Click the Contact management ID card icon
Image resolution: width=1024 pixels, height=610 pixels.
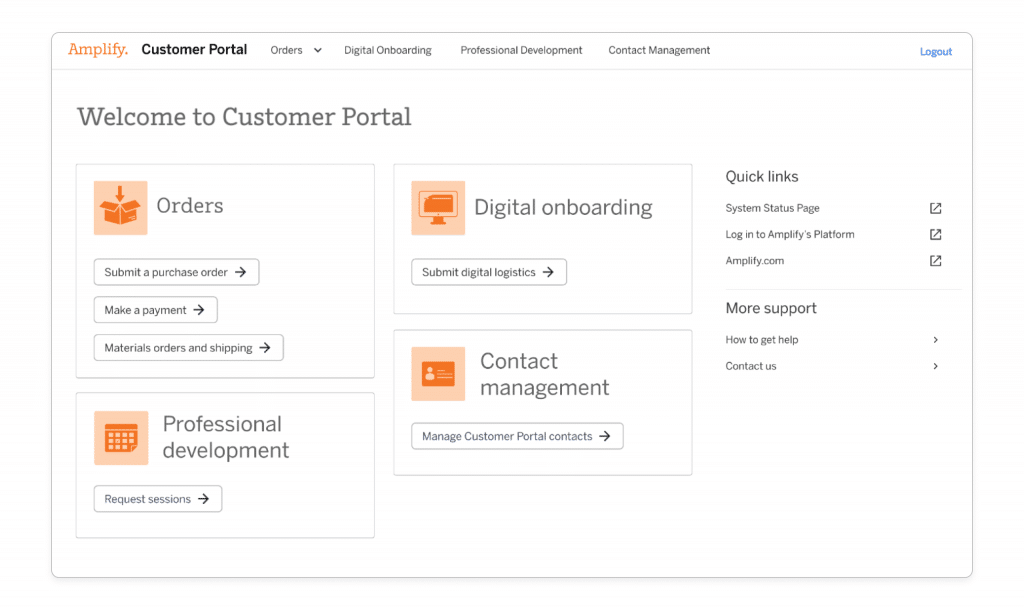click(x=438, y=374)
